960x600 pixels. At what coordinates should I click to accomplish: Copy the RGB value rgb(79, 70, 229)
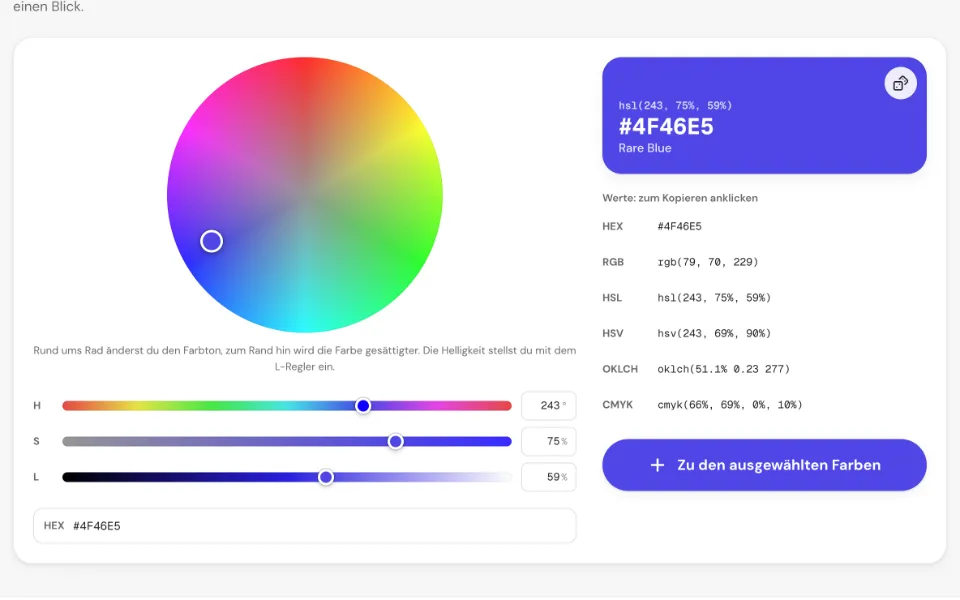click(708, 262)
